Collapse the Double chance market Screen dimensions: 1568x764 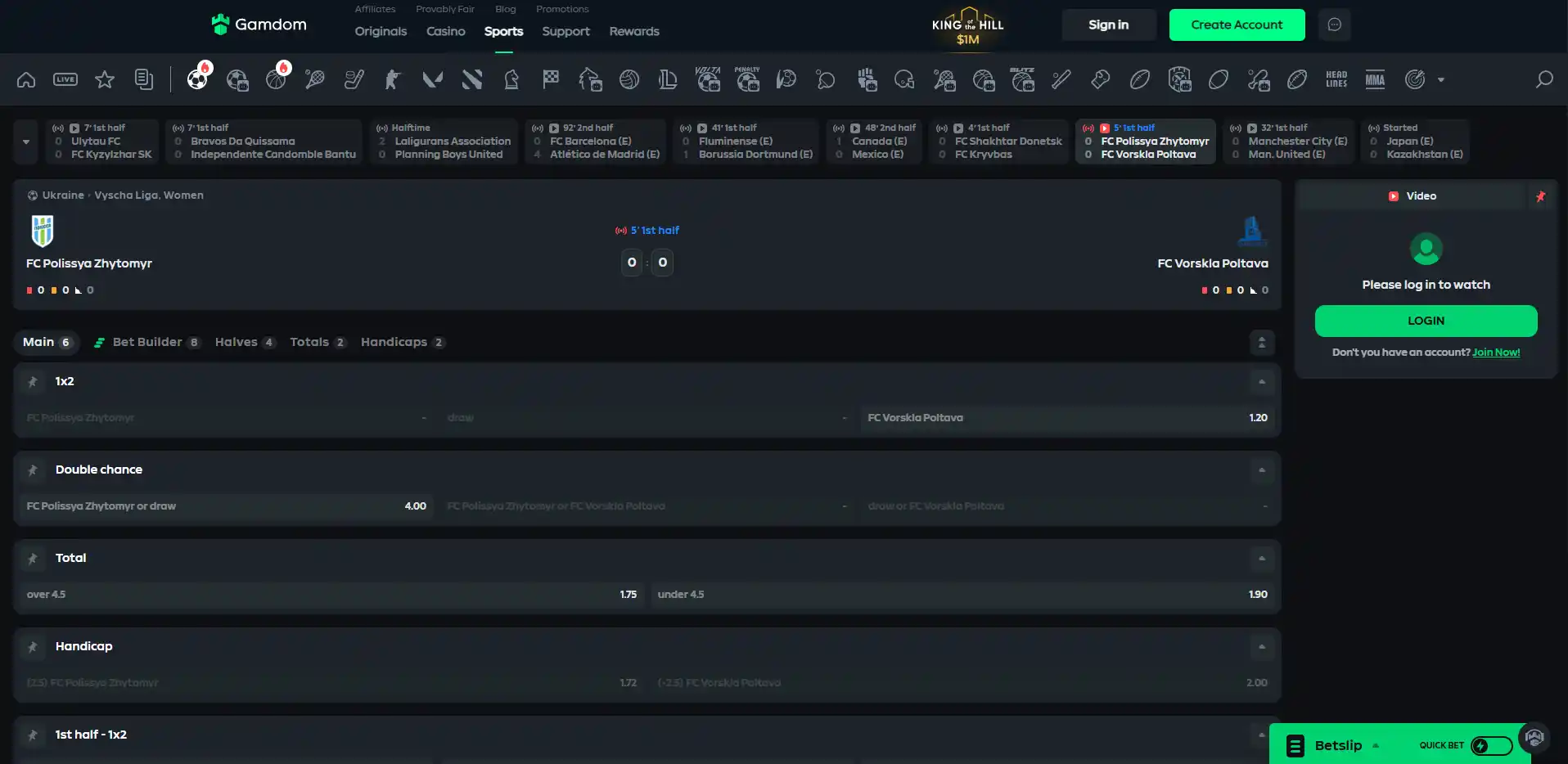(1261, 470)
